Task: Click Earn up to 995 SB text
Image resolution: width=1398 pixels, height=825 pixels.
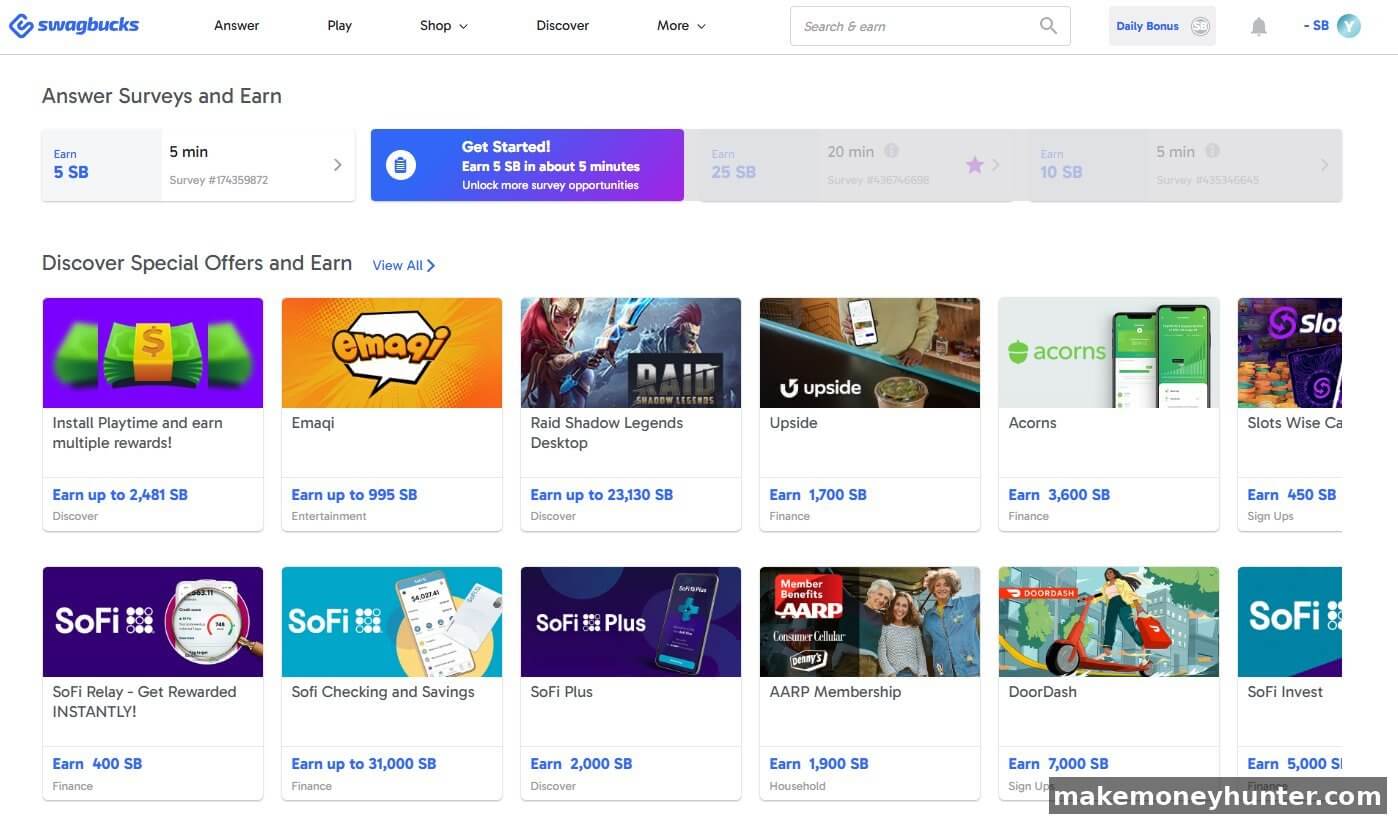Action: pyautogui.click(x=354, y=495)
